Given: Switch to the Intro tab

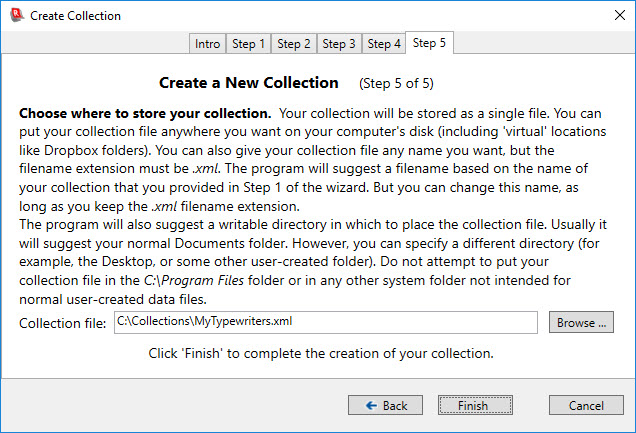Looking at the screenshot, I should pyautogui.click(x=208, y=44).
